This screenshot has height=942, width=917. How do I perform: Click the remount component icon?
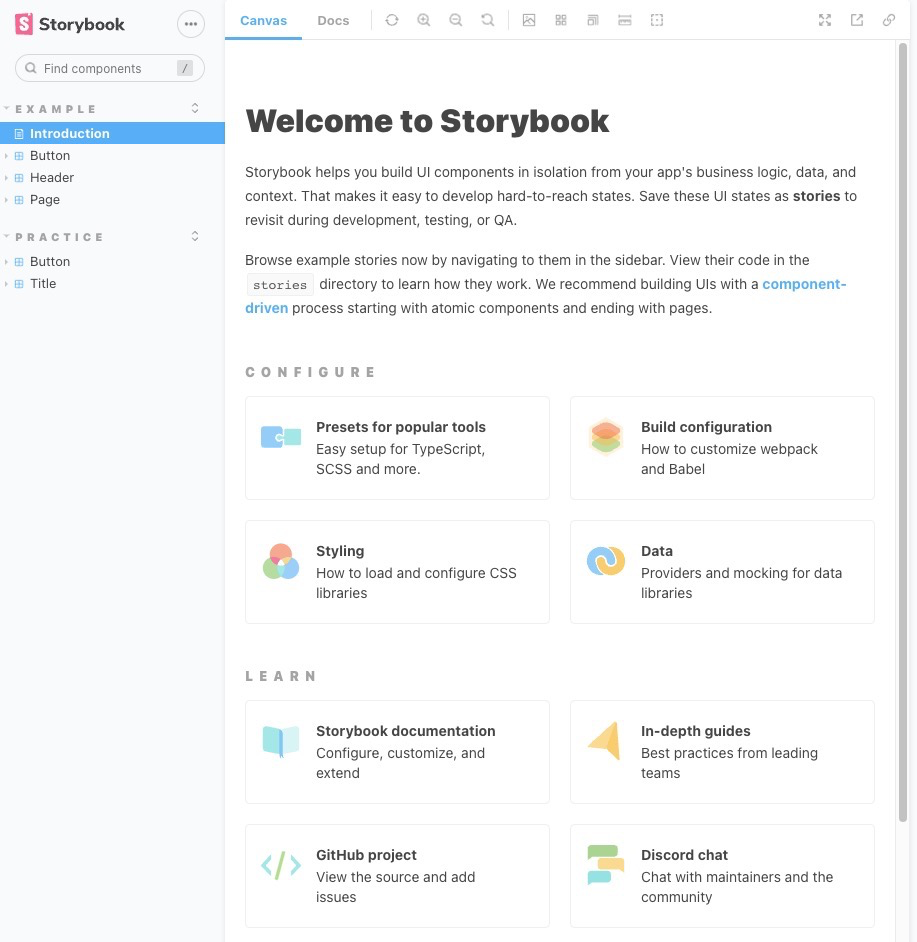(x=392, y=20)
